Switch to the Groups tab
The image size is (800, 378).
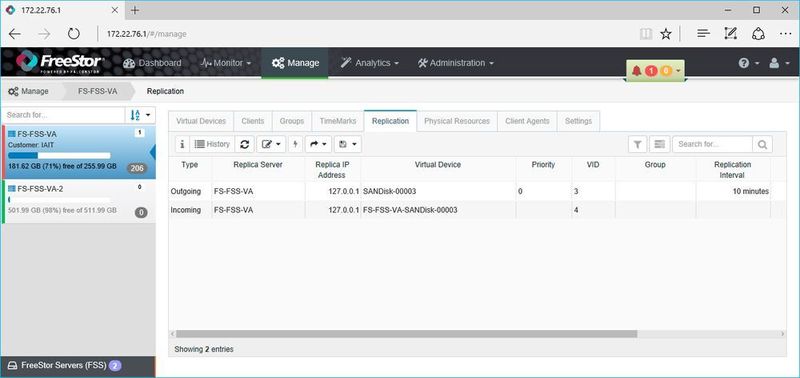(292, 121)
